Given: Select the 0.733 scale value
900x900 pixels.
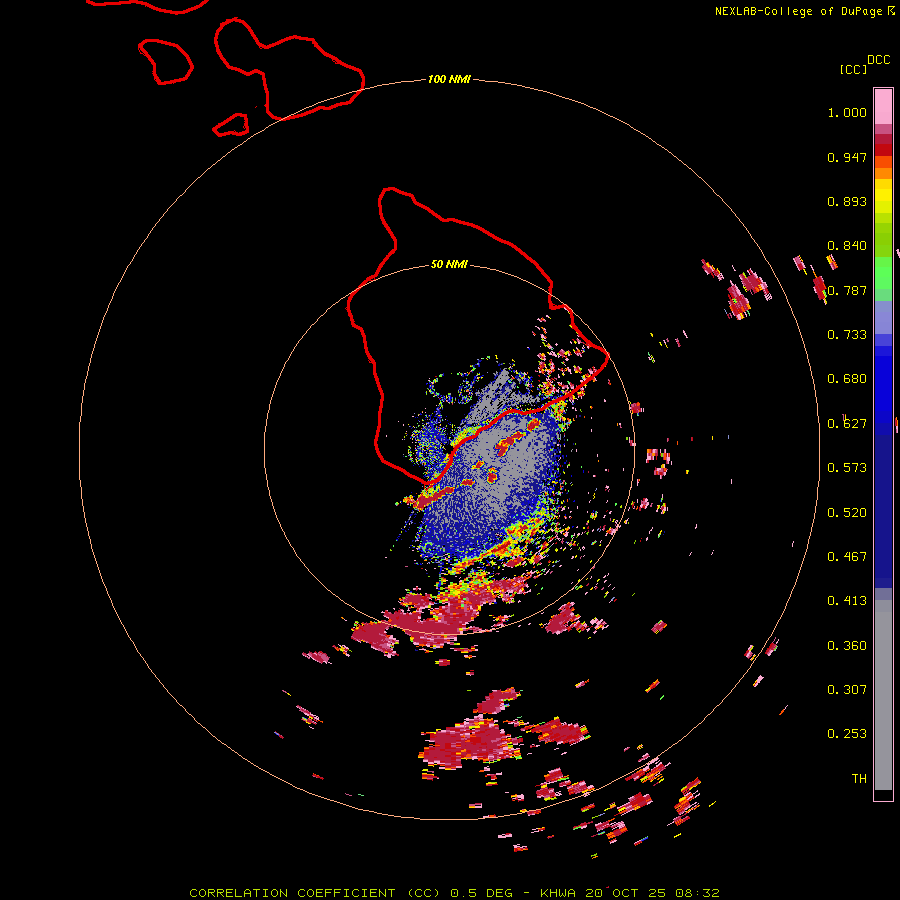Looking at the screenshot, I should coord(847,335).
